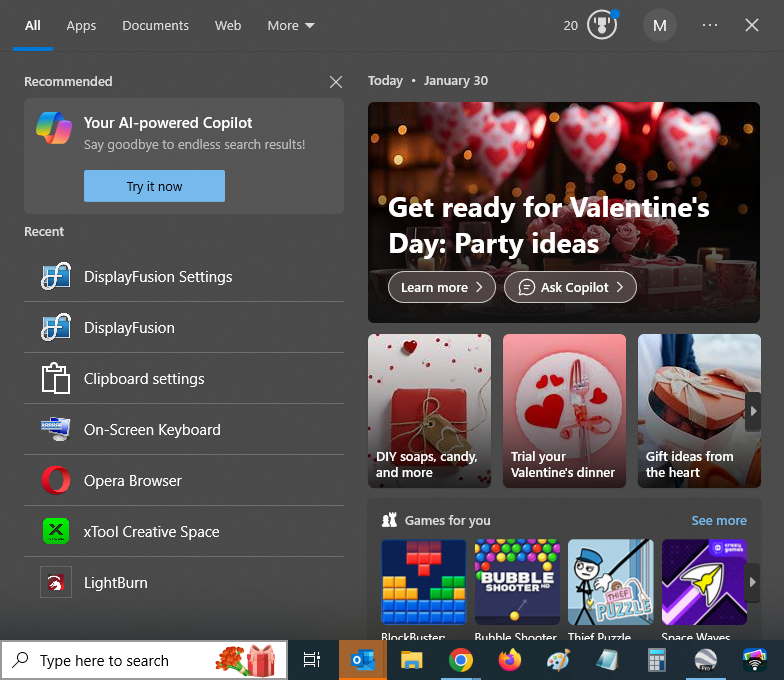The height and width of the screenshot is (681, 784).
Task: Click the Copilot logo in Recommended card
Action: (x=54, y=128)
